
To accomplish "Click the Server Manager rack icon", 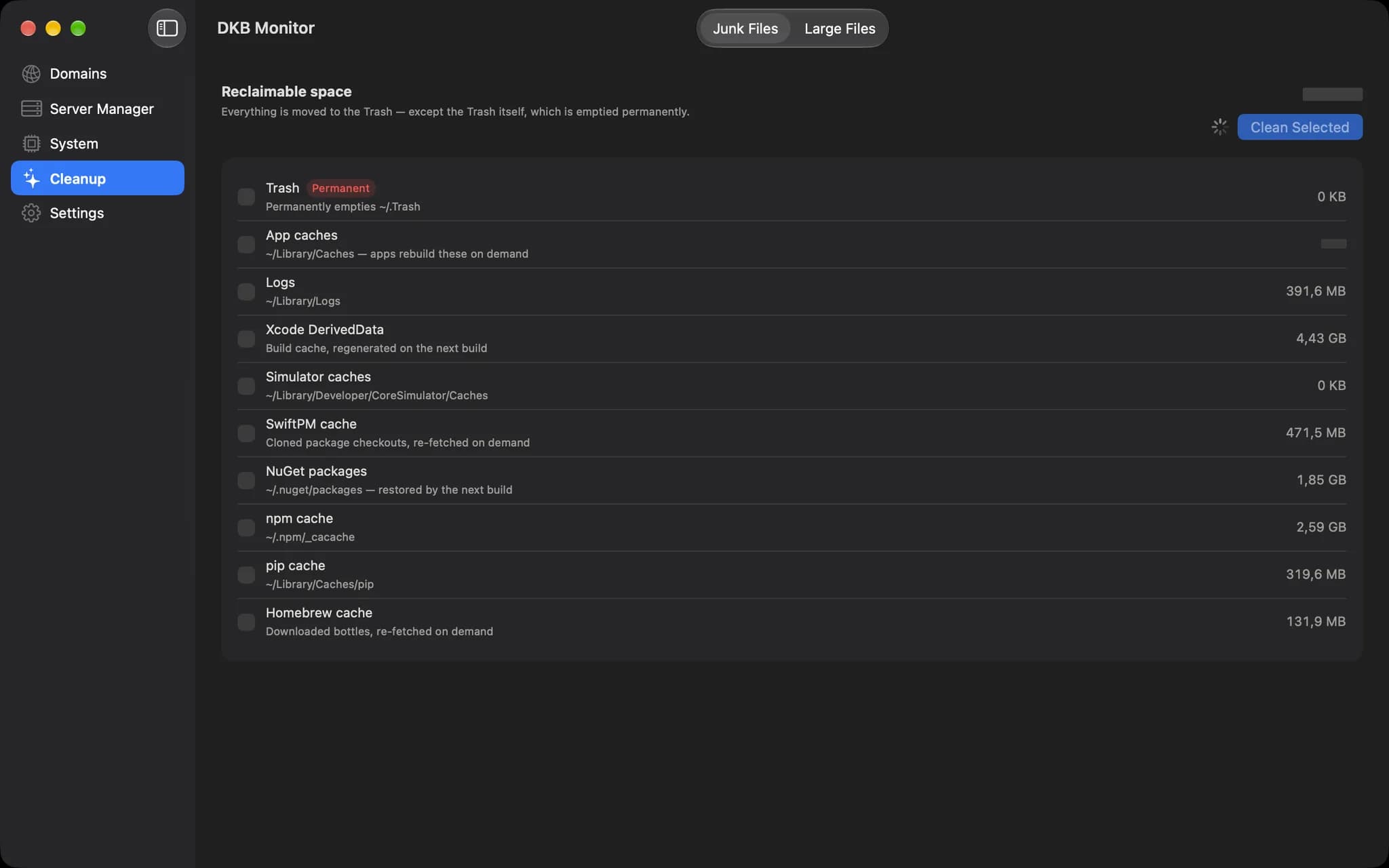I will click(31, 108).
